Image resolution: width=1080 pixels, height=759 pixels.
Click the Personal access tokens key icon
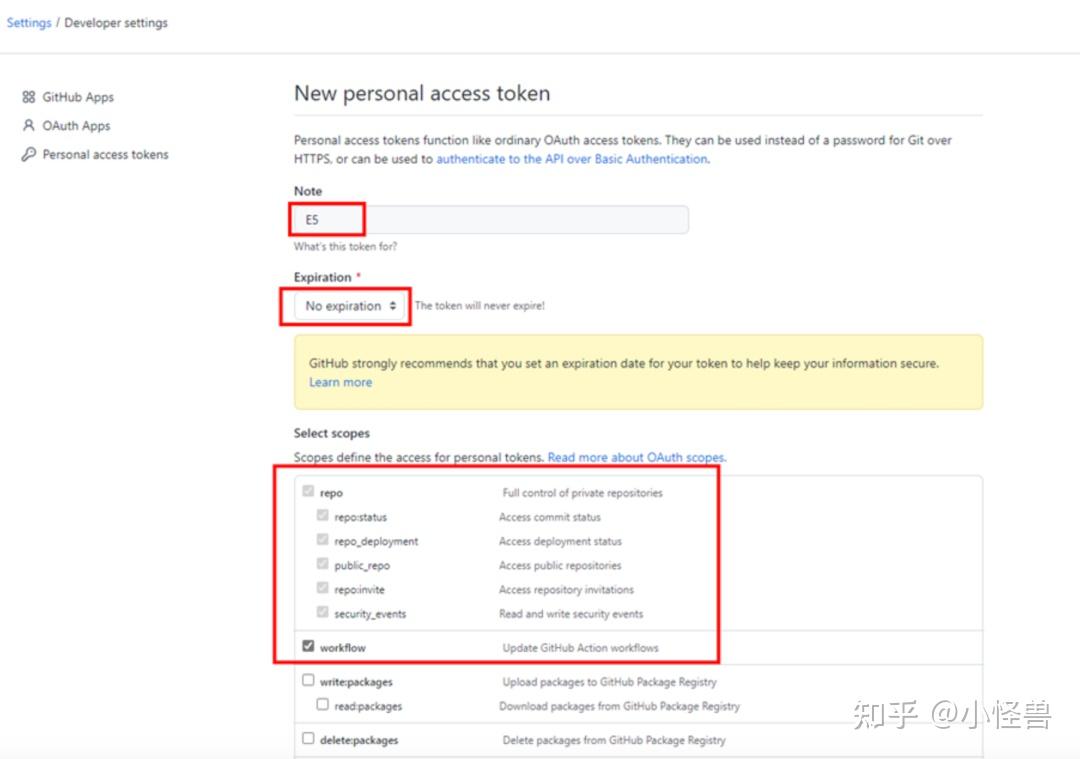coord(28,155)
